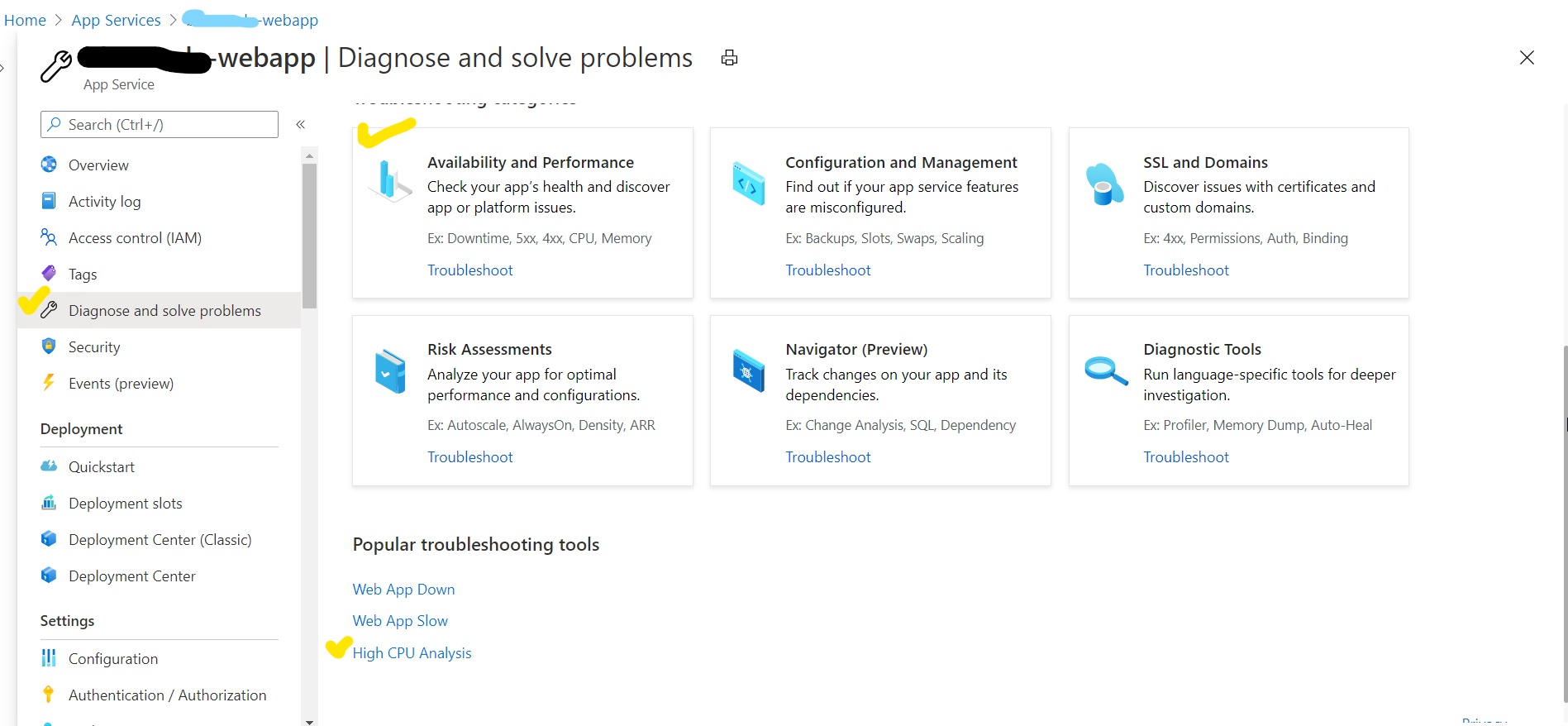Screen dimensions: 1568x726
Task: Focus the Search (Ctrl+/) field
Action: pyautogui.click(x=160, y=124)
